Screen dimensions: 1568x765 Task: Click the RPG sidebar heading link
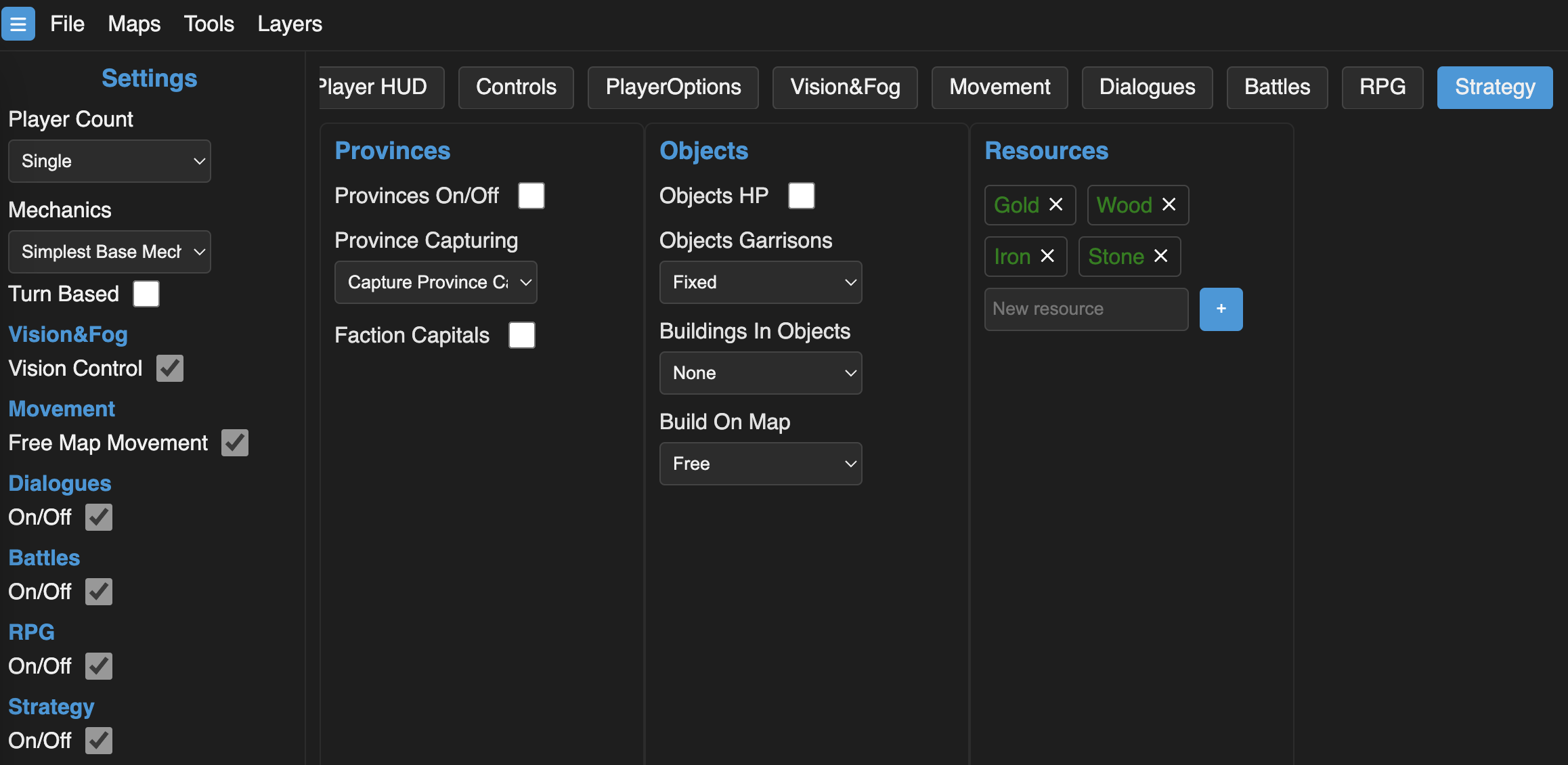click(31, 632)
